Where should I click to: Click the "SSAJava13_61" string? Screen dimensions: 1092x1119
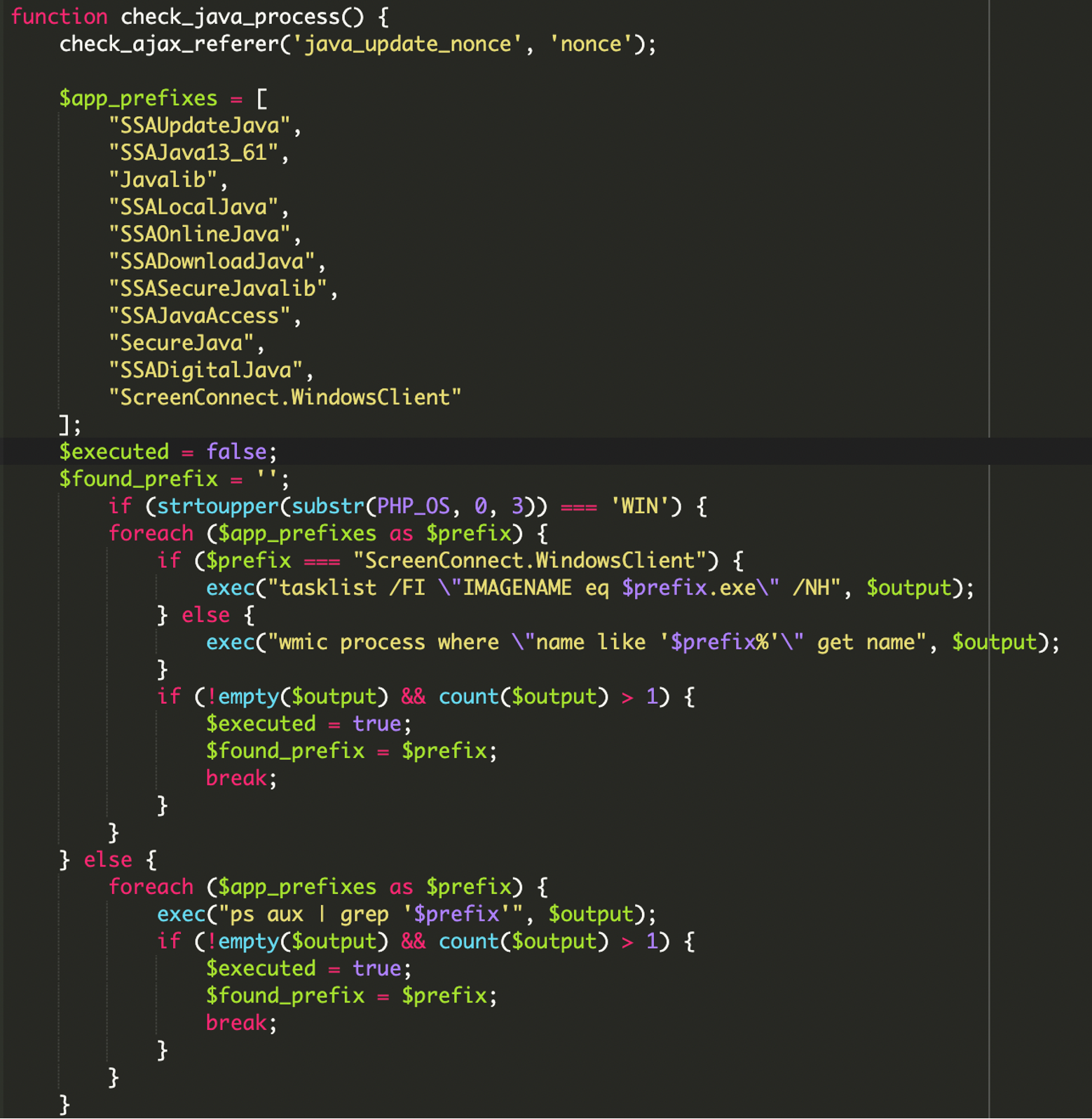193,153
